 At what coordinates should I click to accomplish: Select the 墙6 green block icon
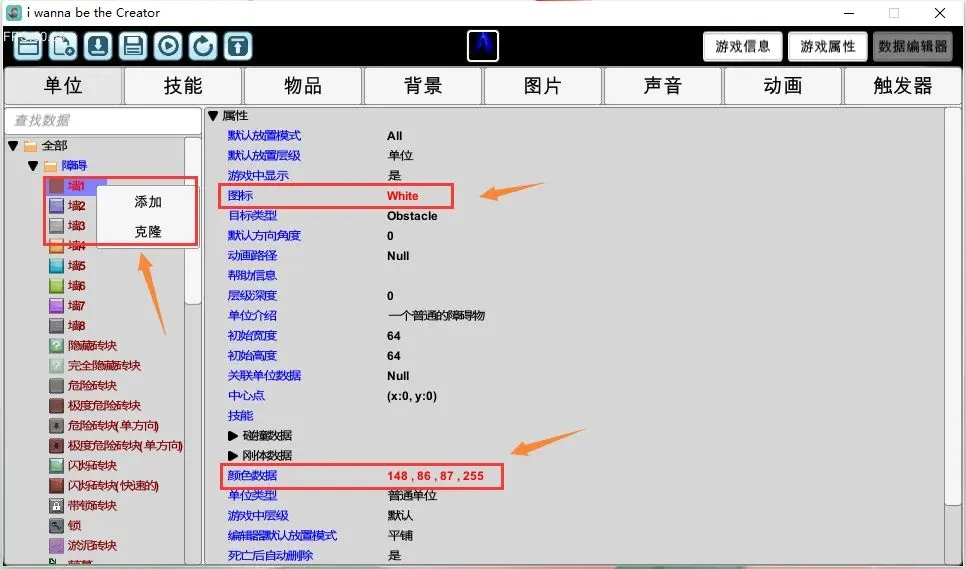click(x=57, y=286)
